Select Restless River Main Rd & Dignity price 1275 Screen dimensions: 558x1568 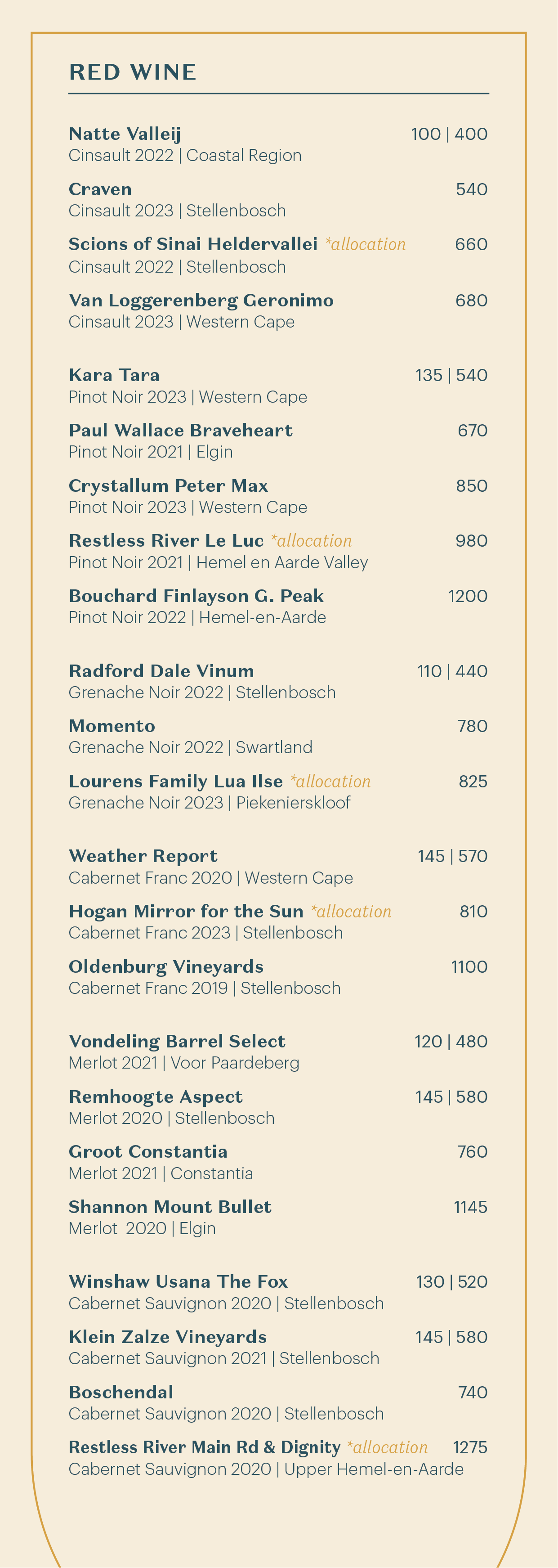click(x=470, y=1447)
